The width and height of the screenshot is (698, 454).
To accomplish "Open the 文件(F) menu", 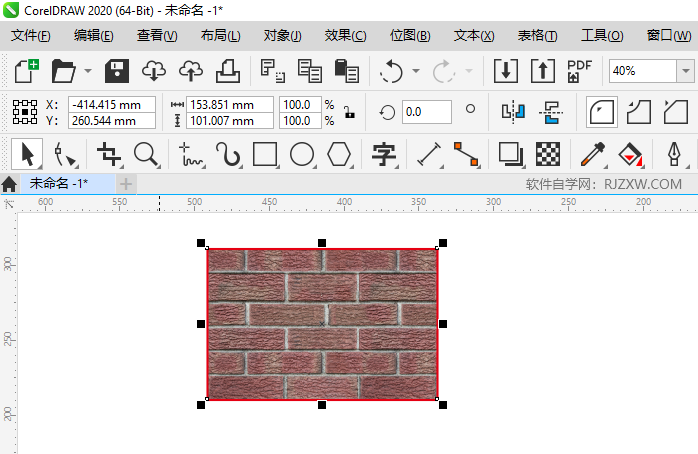I will point(30,35).
